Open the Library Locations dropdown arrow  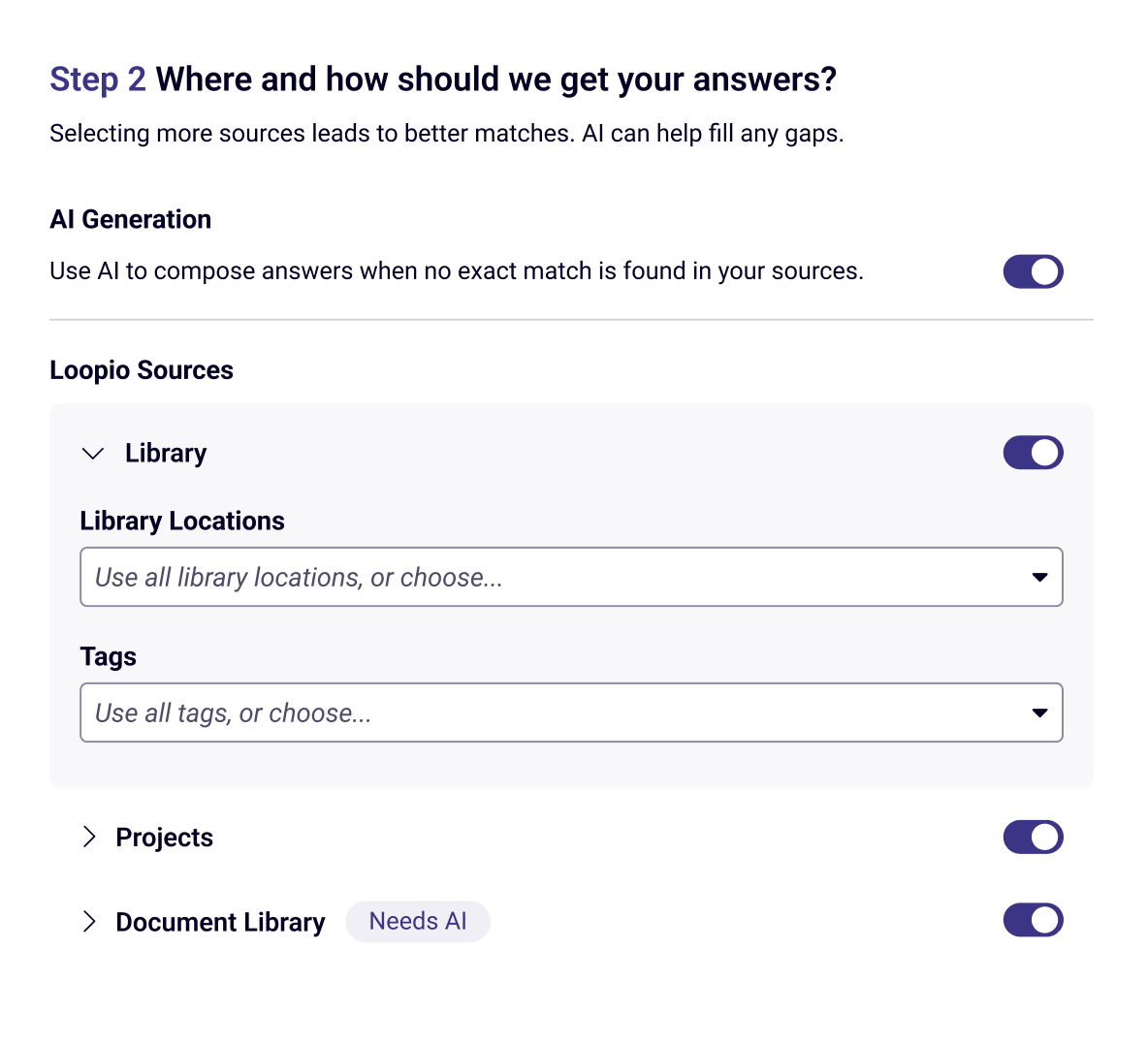tap(1038, 578)
